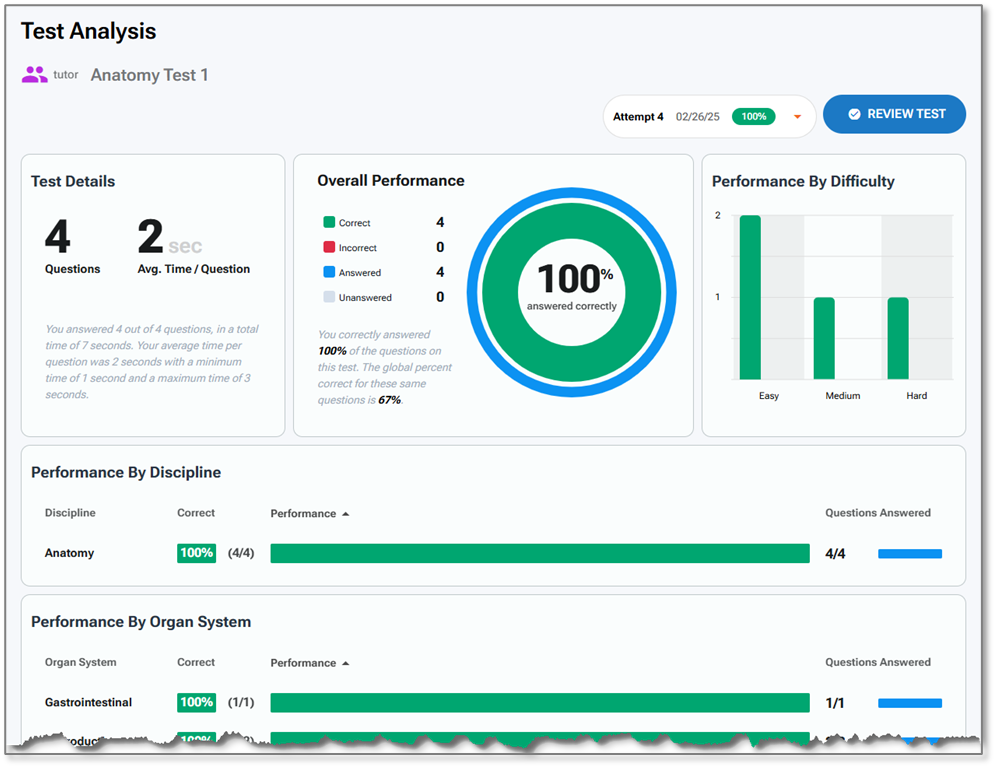Click the Attempt 4 label

[x=638, y=117]
